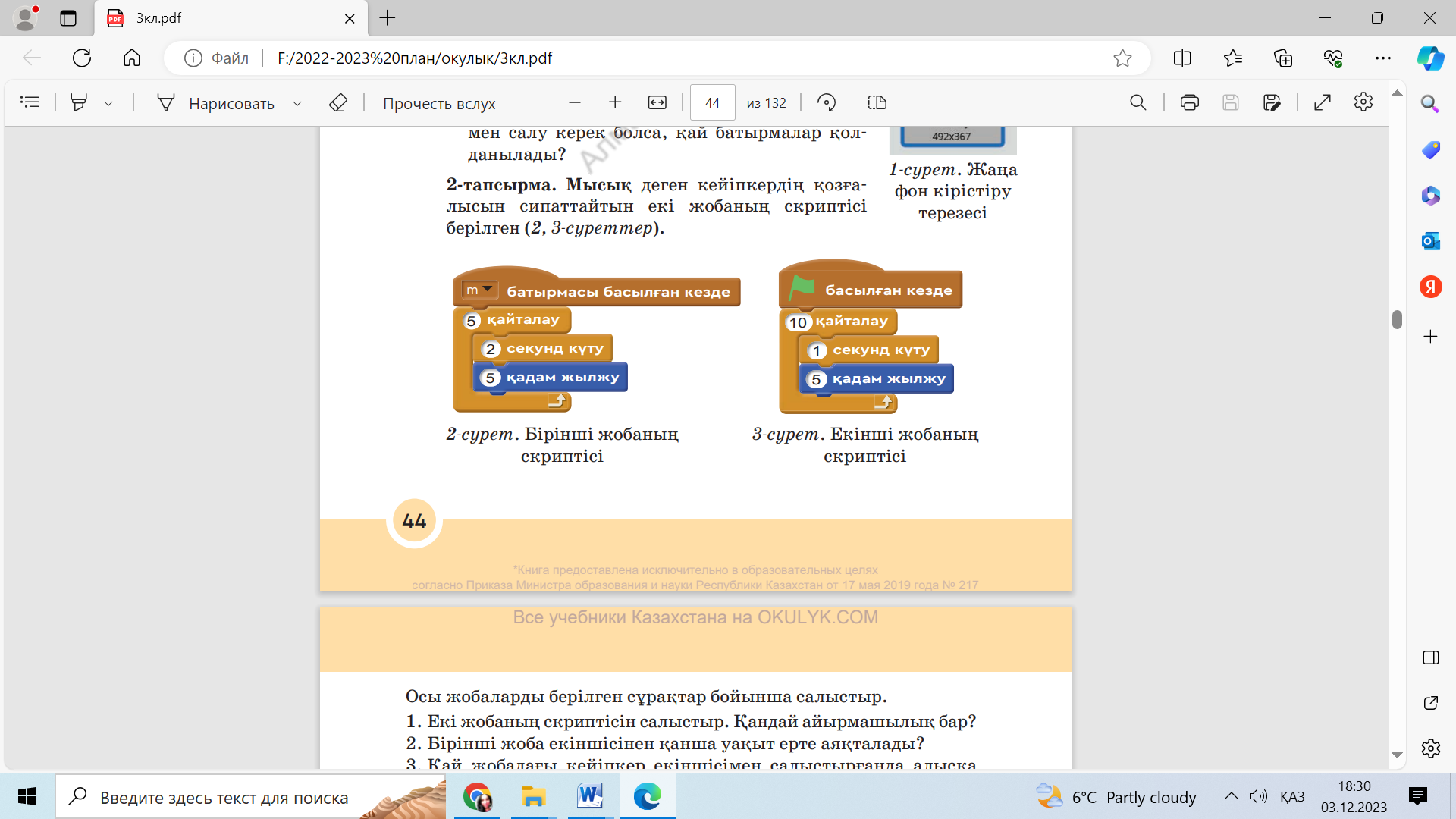Enter full screen PDF view
This screenshot has width=1456, height=819.
tap(1322, 102)
